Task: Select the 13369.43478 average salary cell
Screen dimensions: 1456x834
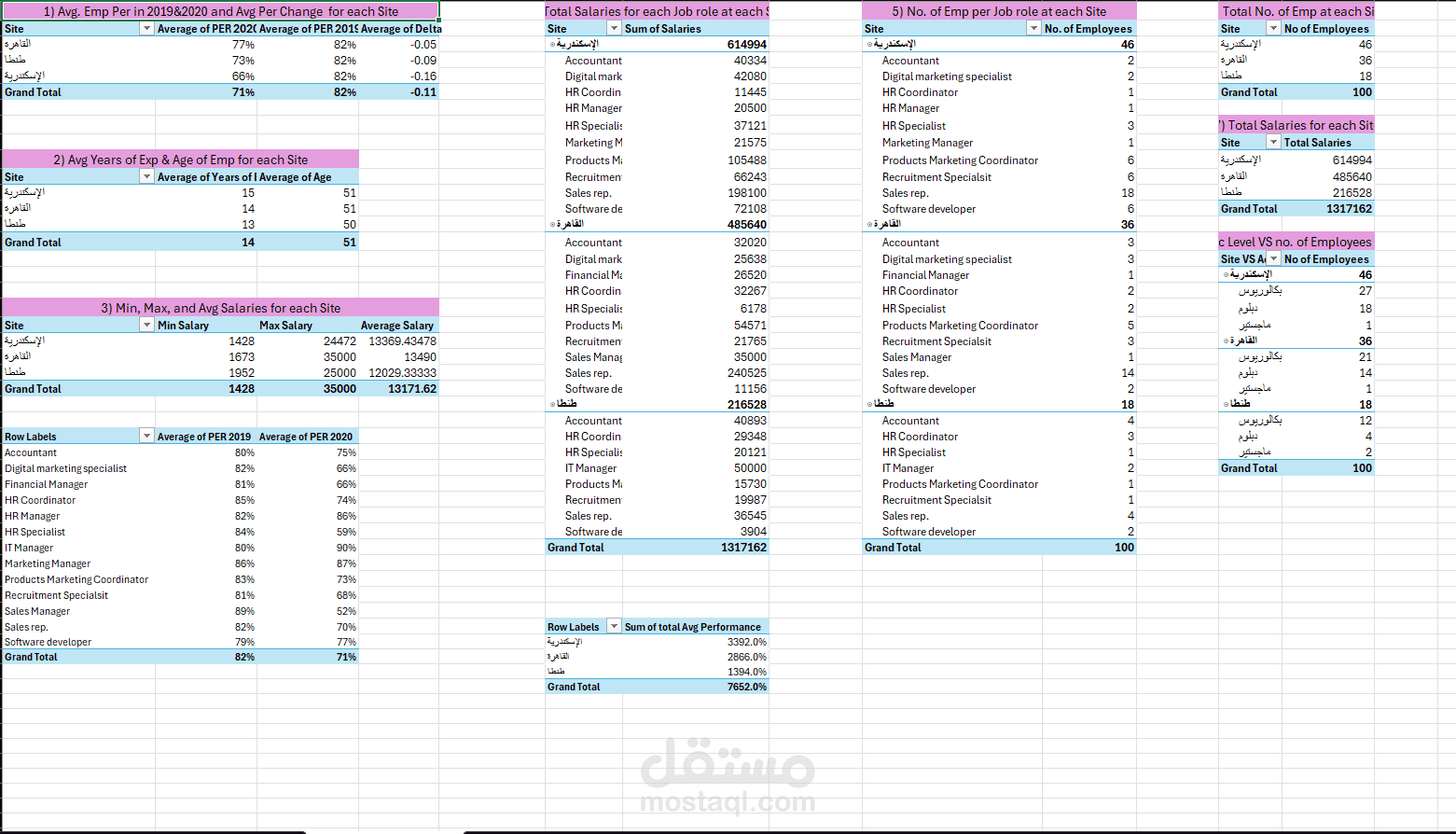Action: pos(399,341)
